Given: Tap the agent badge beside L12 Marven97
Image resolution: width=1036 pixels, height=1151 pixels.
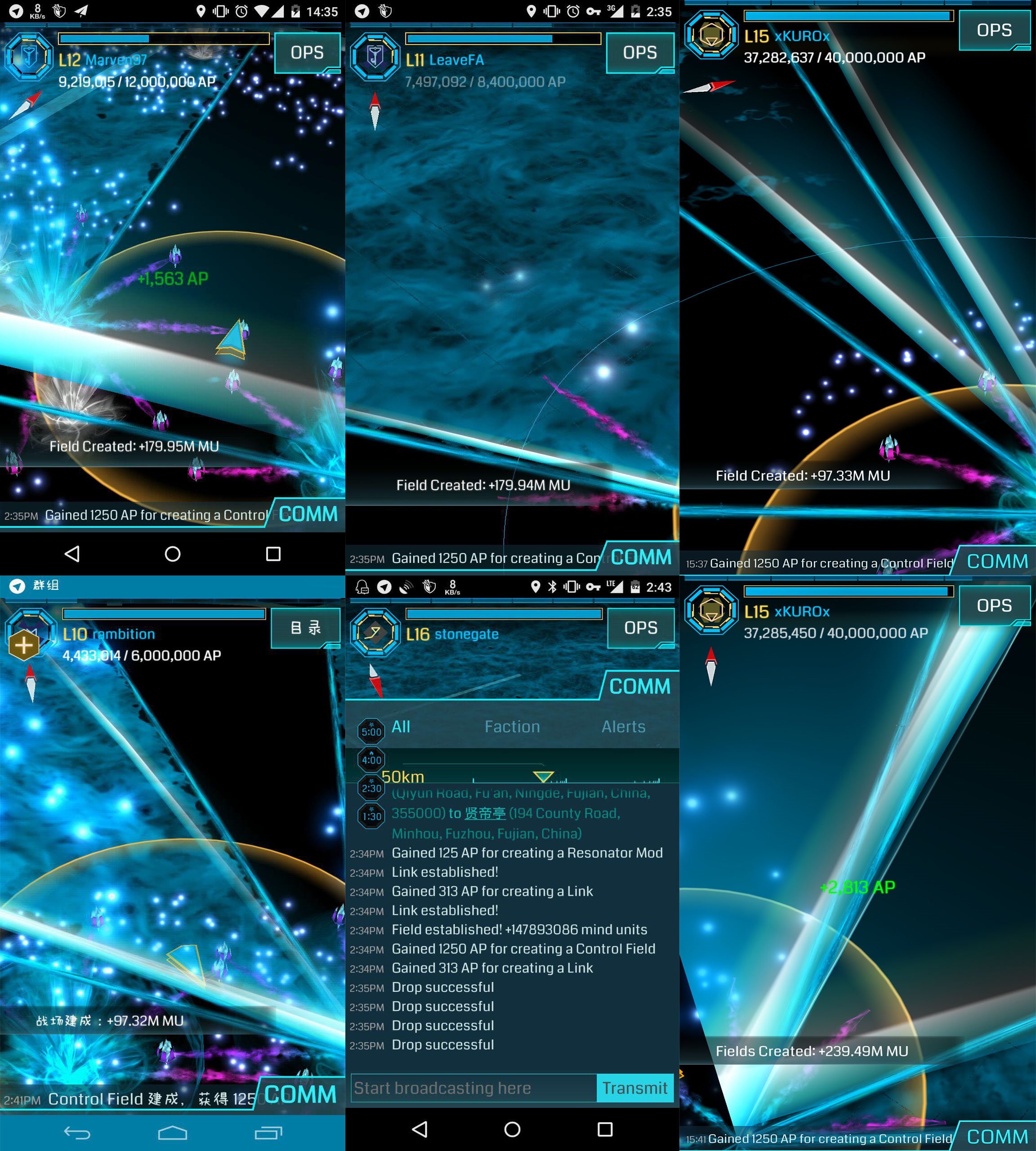Looking at the screenshot, I should [28, 56].
